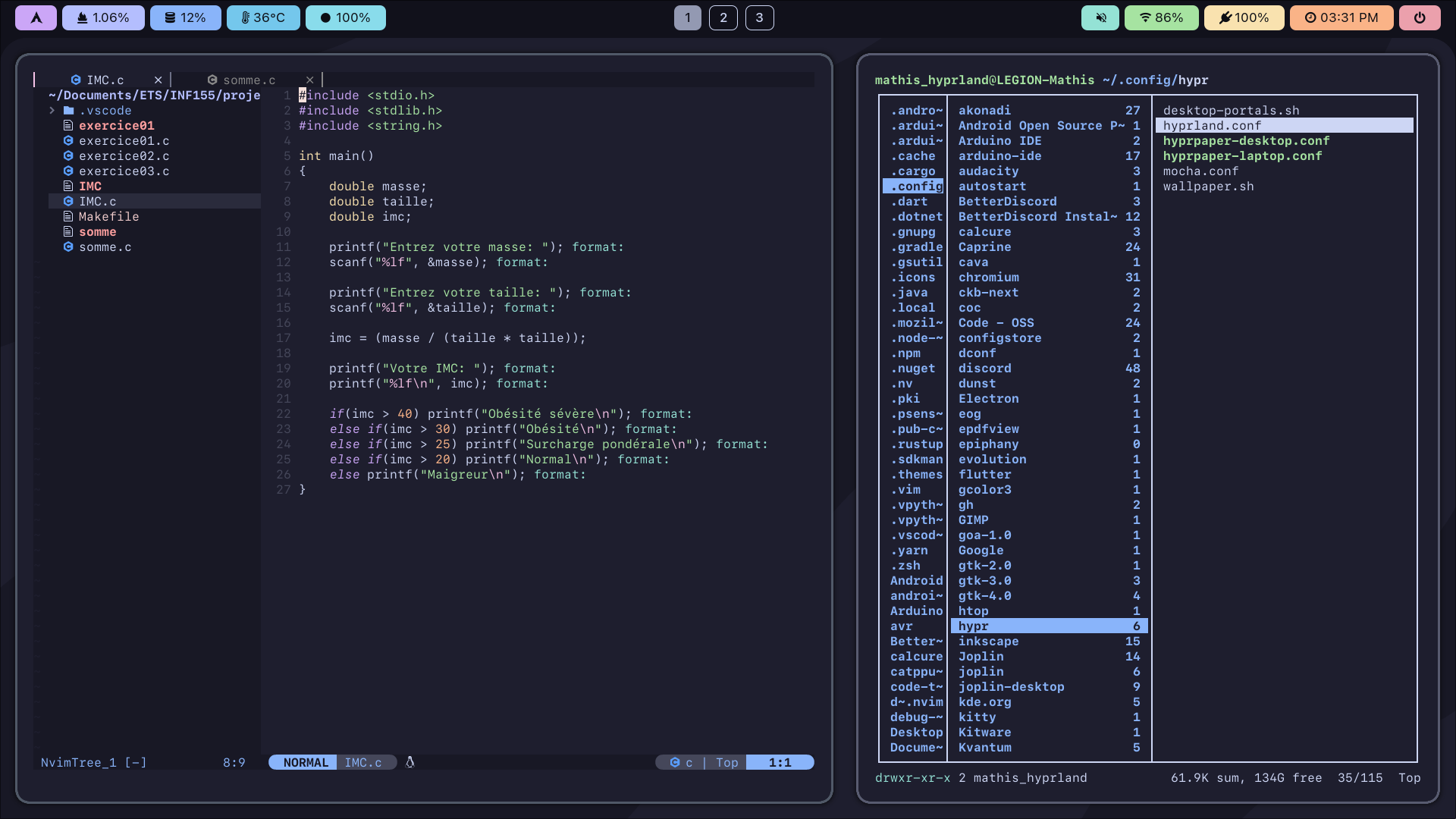Expand the .vscode folder chevron

pos(52,110)
